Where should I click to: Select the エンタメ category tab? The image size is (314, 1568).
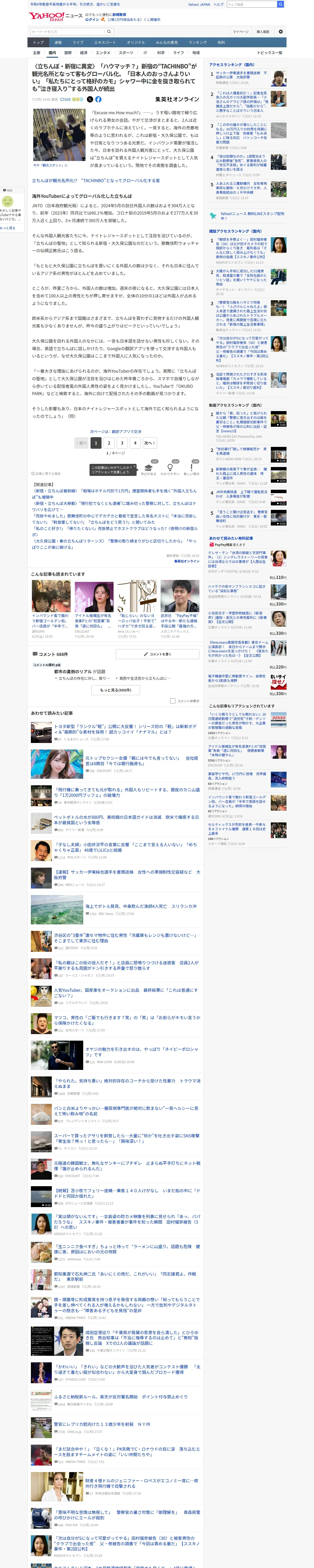coord(103,53)
